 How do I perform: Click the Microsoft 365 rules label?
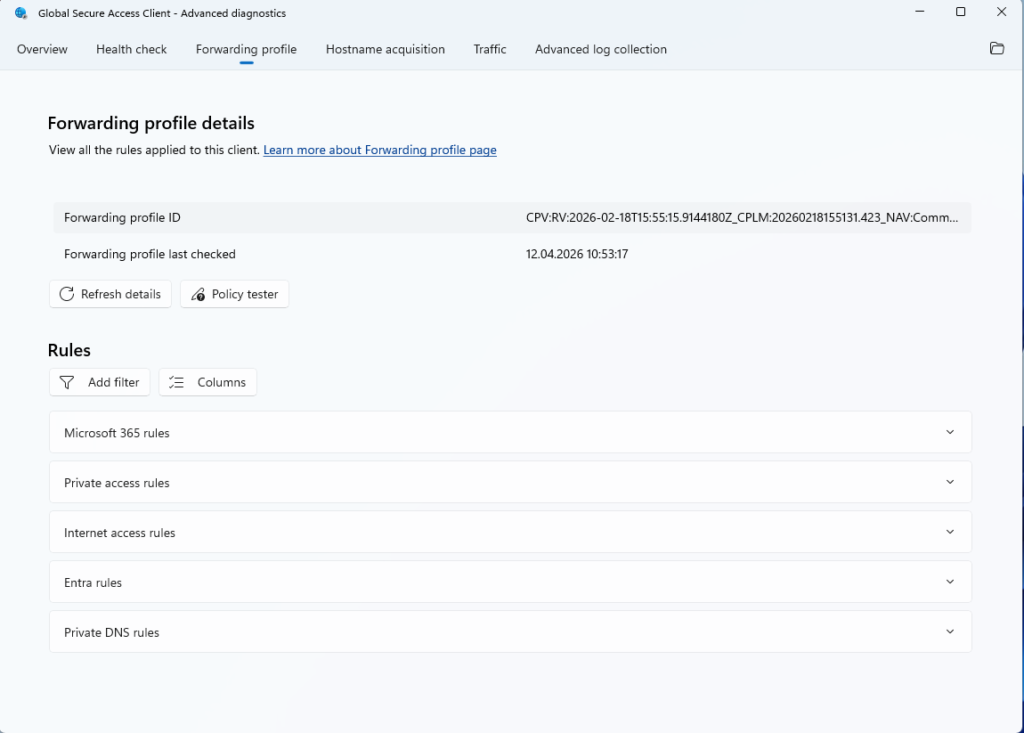[116, 433]
